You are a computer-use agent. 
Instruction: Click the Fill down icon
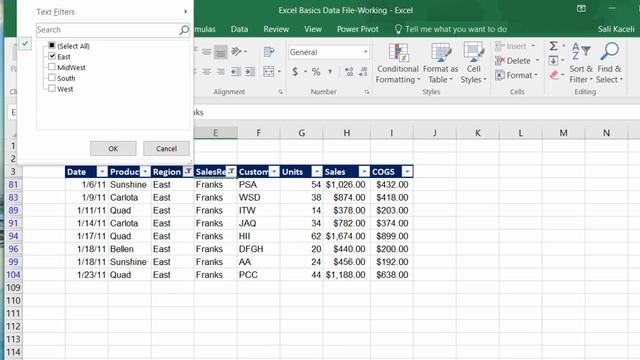[553, 61]
